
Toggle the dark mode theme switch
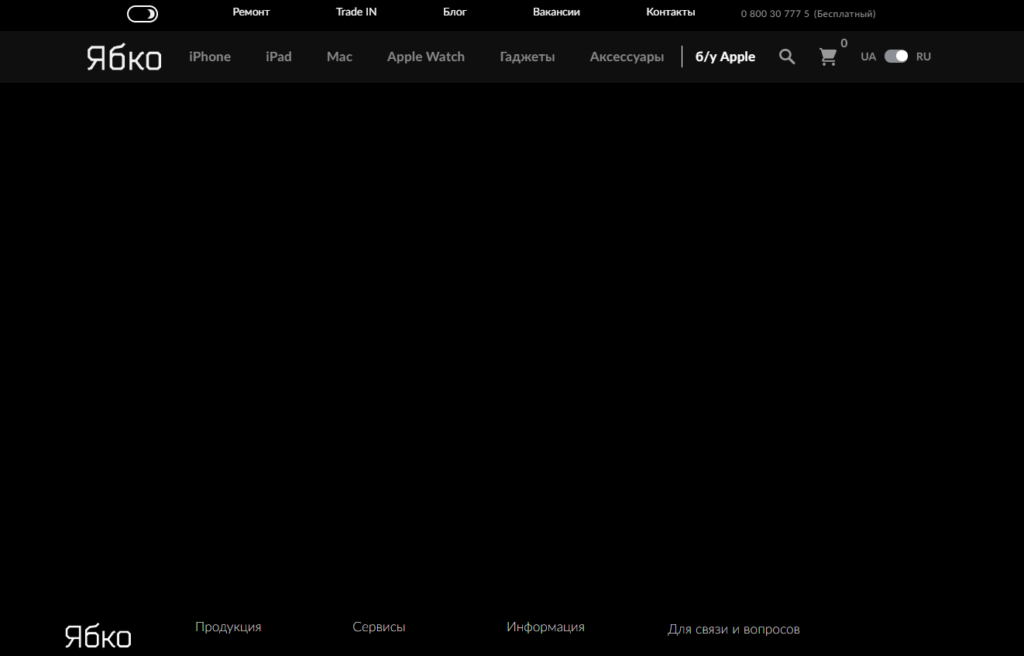pyautogui.click(x=142, y=14)
